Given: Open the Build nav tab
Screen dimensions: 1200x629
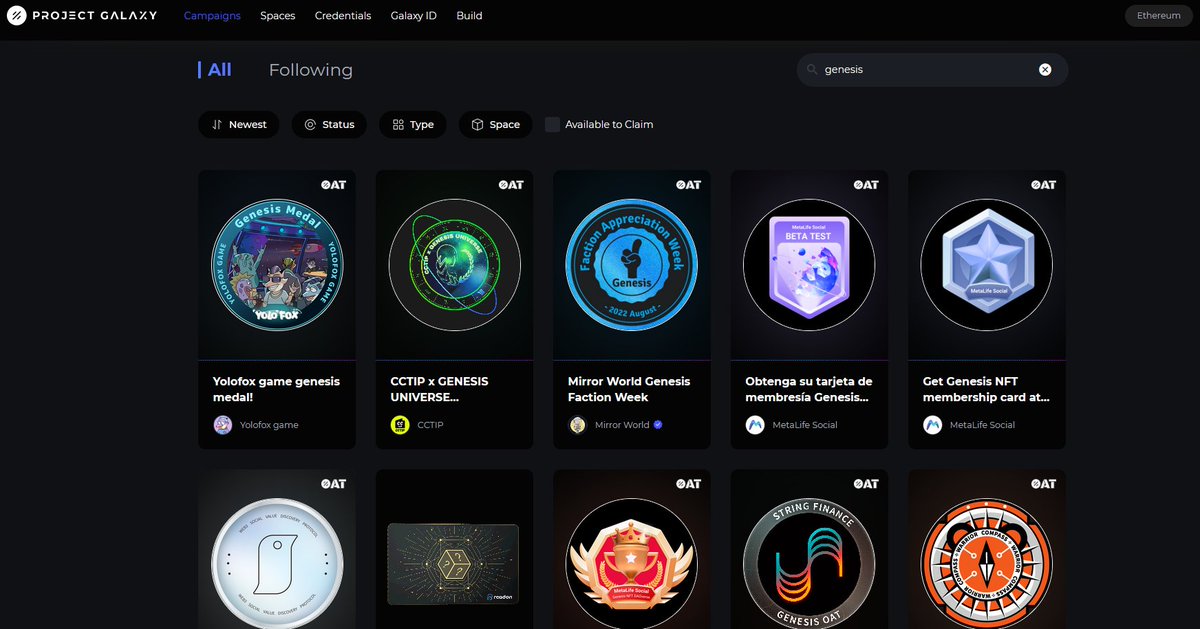Looking at the screenshot, I should pos(469,16).
